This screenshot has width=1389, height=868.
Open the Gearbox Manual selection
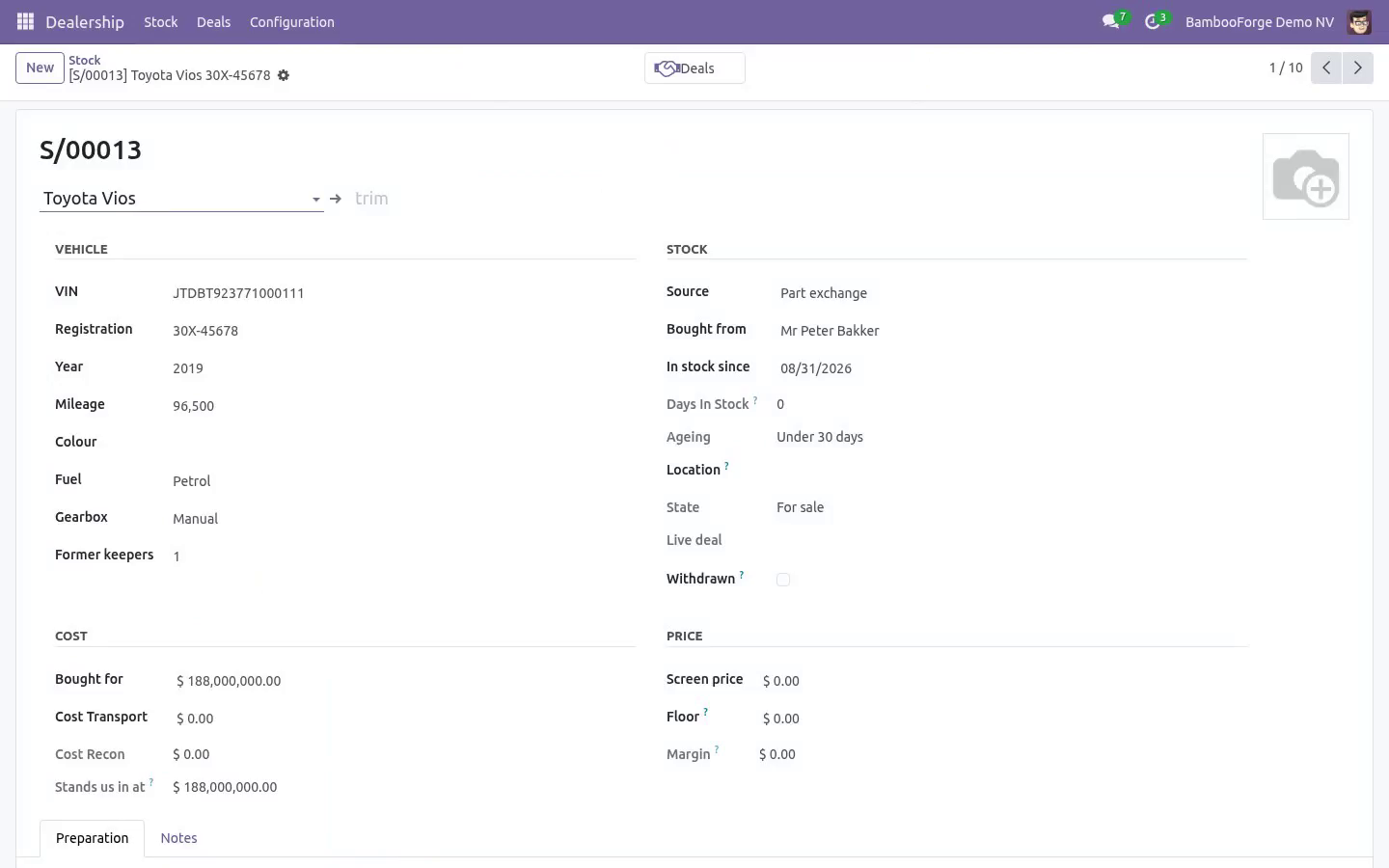(x=400, y=519)
